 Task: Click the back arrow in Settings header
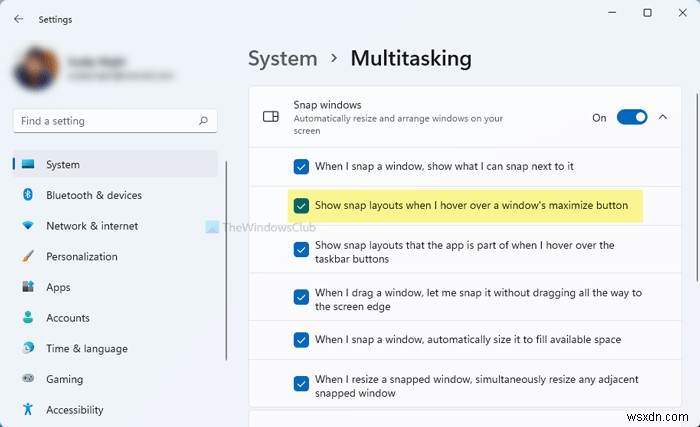pos(18,19)
